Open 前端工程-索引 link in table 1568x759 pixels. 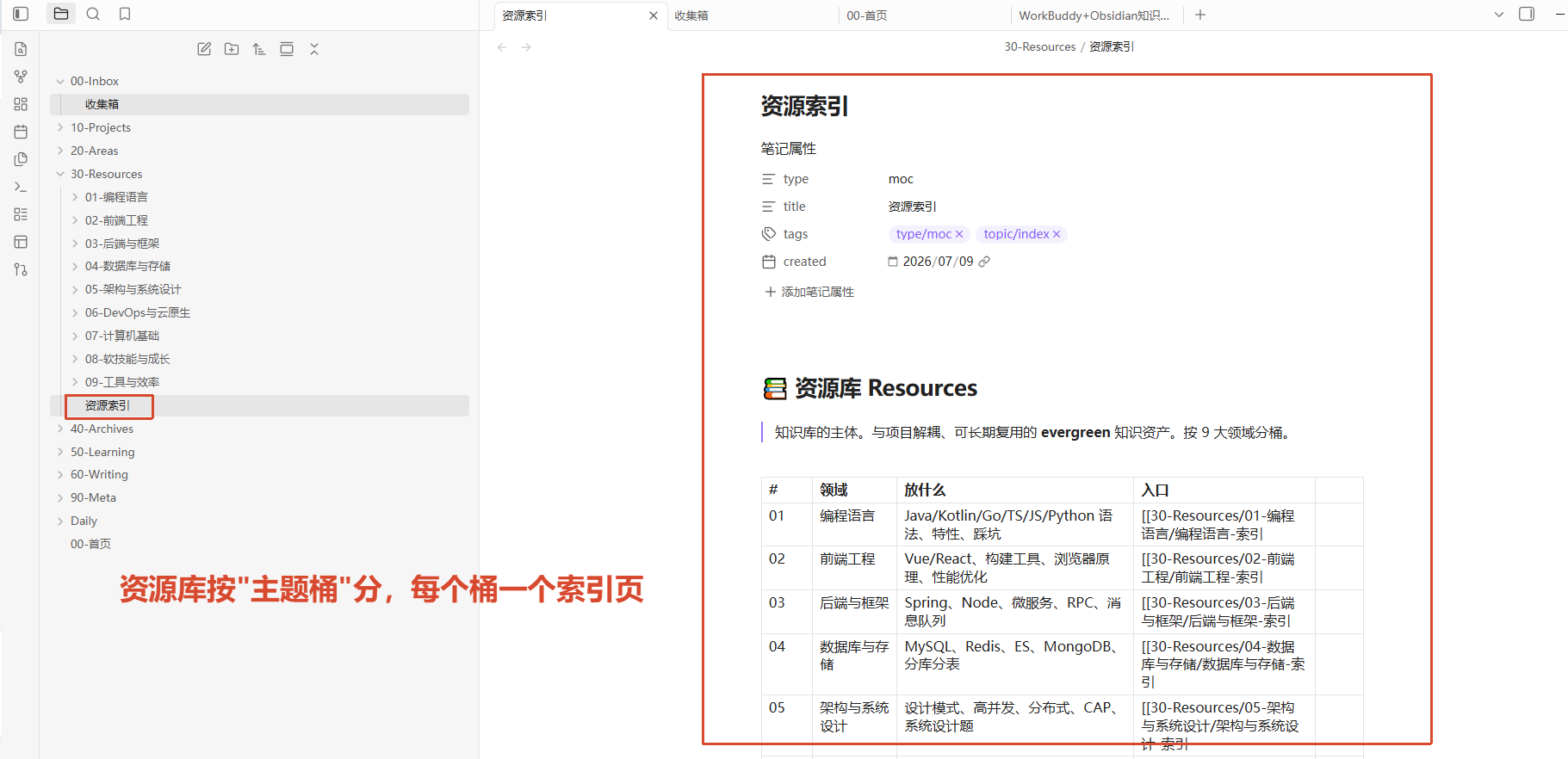point(1218,568)
